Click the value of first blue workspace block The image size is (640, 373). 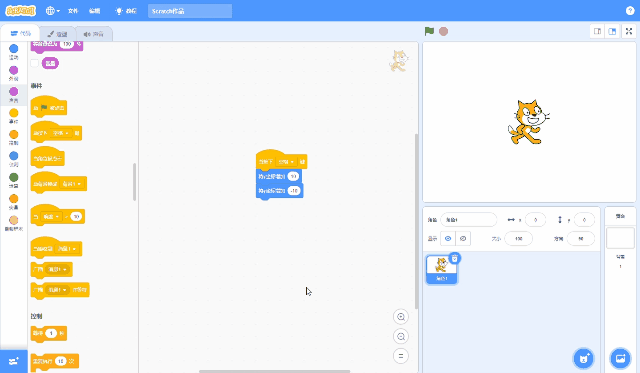[x=293, y=176]
